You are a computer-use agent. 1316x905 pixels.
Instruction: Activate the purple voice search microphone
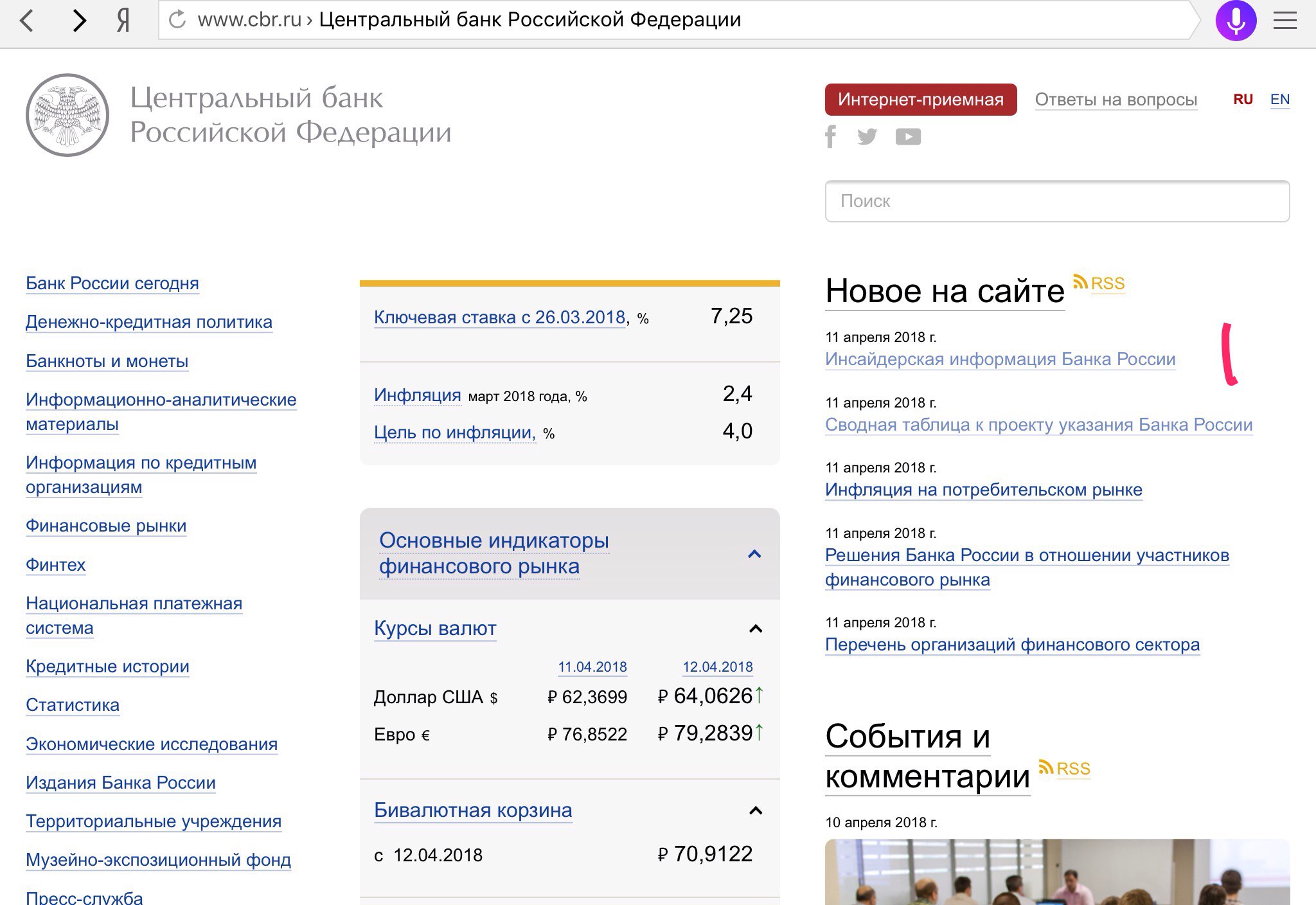tap(1236, 21)
